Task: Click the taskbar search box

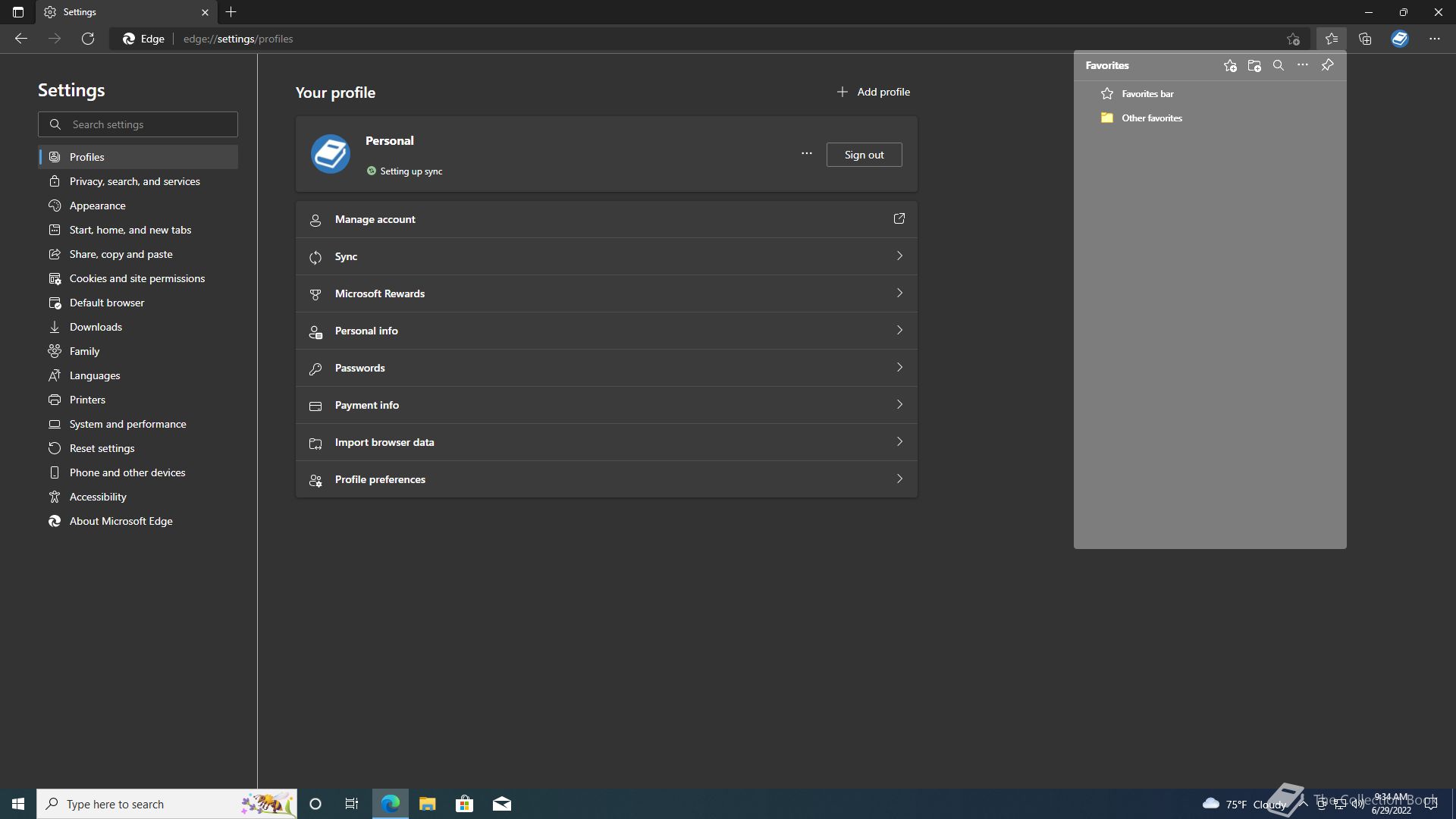Action: (167, 804)
